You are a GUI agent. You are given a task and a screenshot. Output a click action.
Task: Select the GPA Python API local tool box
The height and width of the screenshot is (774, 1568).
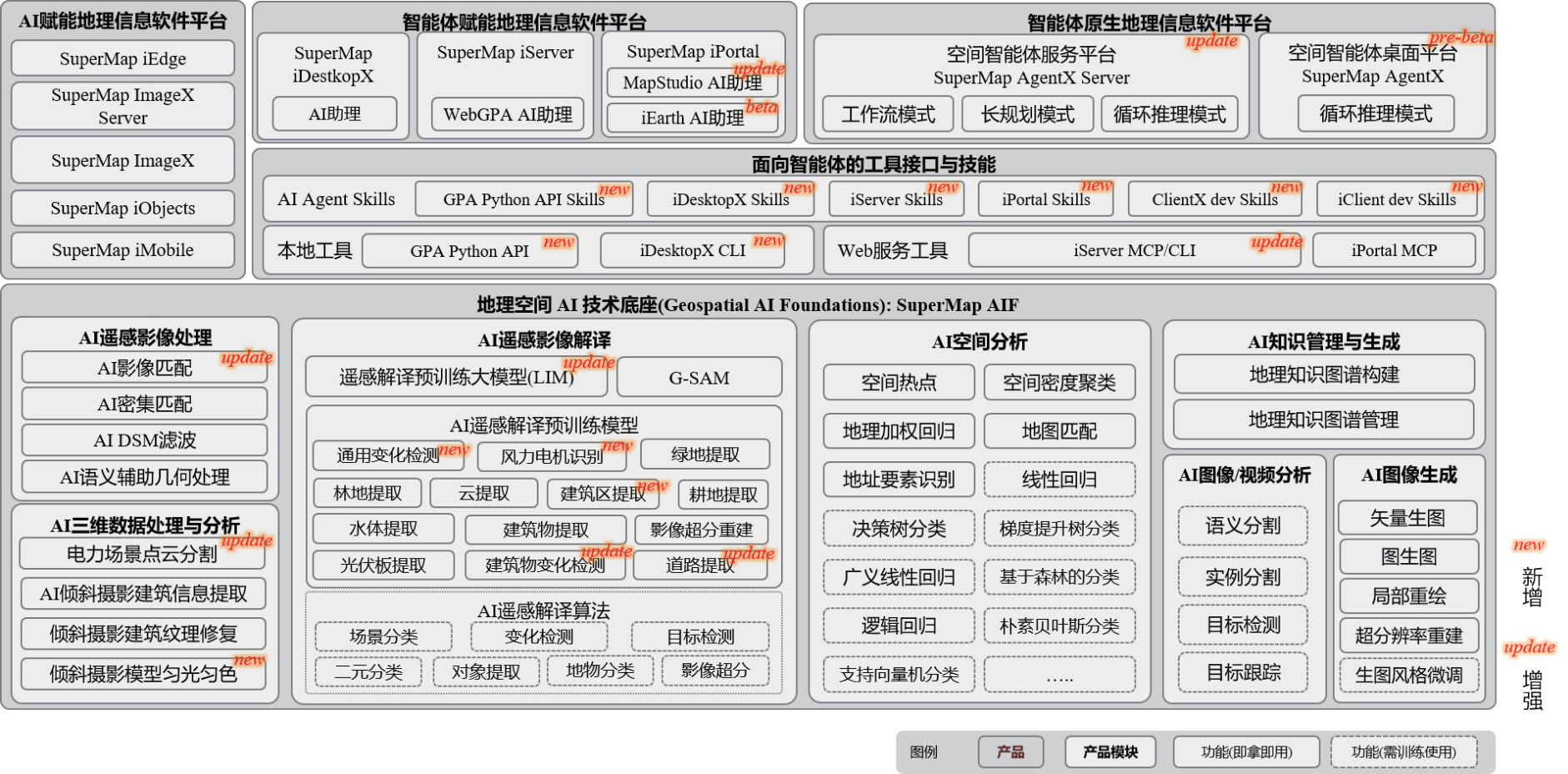[x=470, y=251]
